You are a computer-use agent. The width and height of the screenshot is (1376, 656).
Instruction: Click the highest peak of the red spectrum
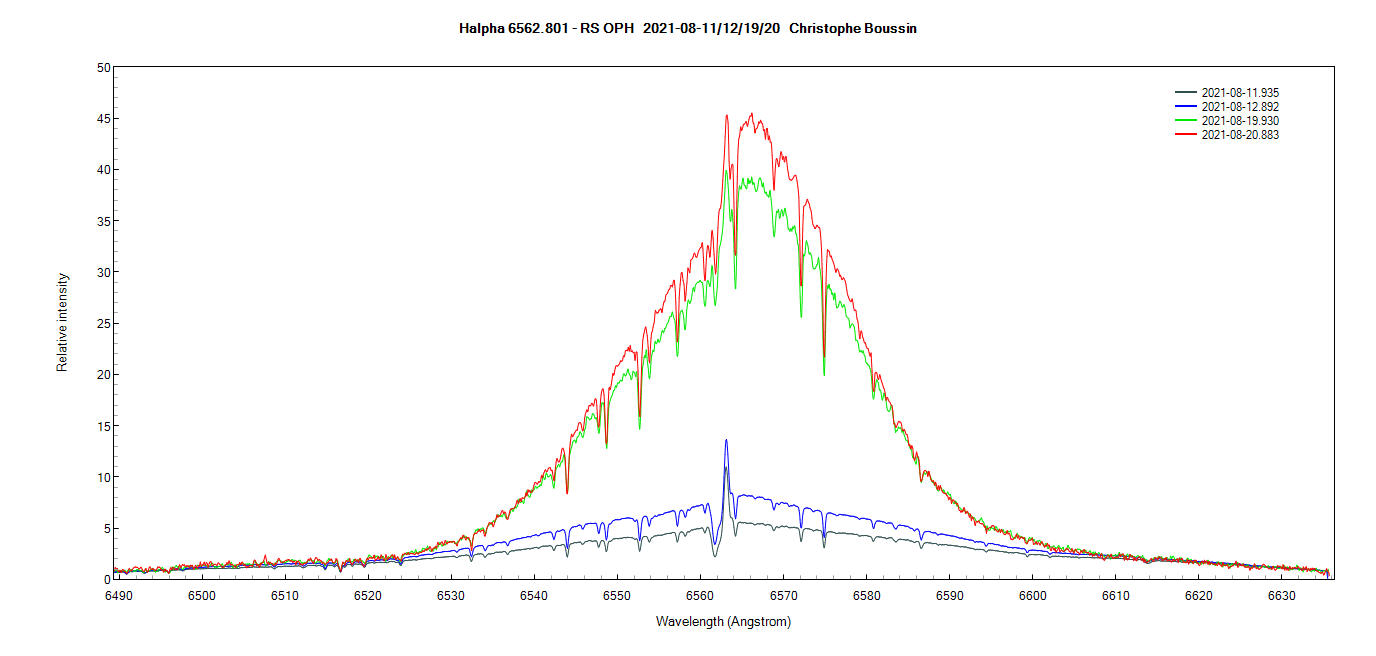pyautogui.click(x=751, y=114)
